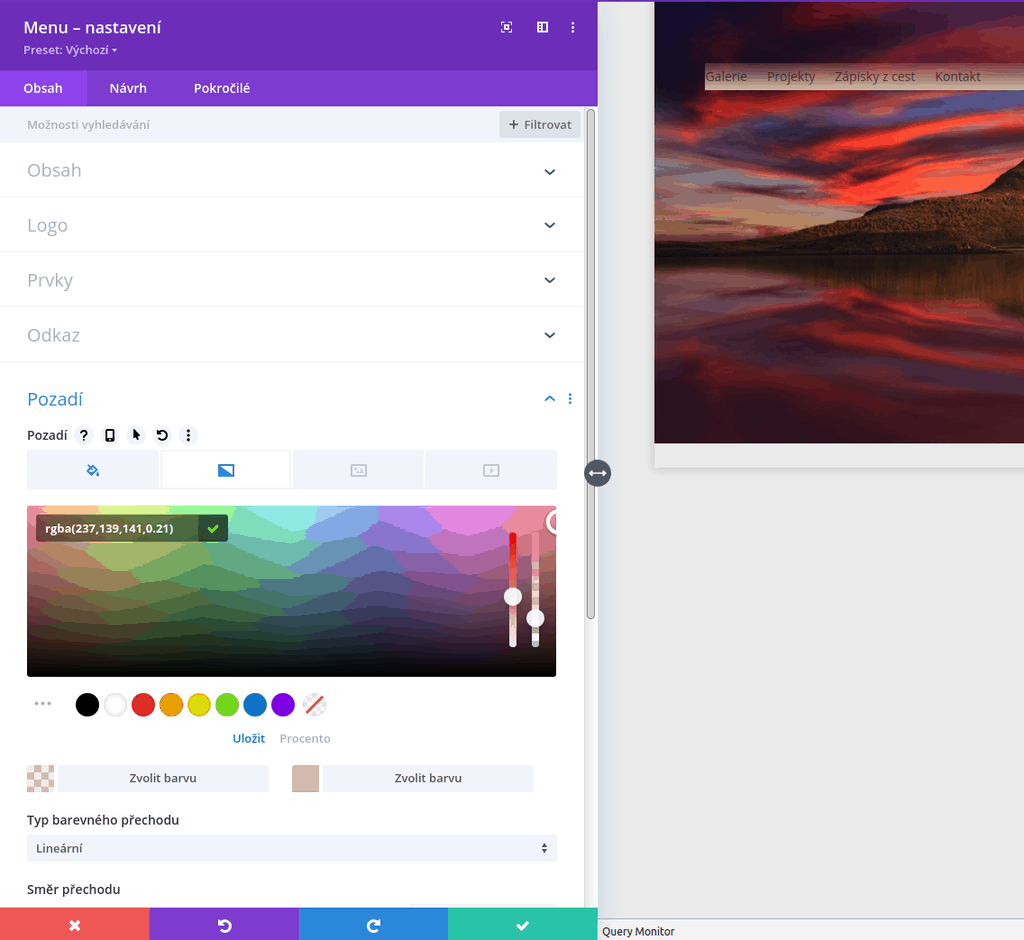Open the Návrh tab
Screen dimensions: 1024x940
[128, 88]
